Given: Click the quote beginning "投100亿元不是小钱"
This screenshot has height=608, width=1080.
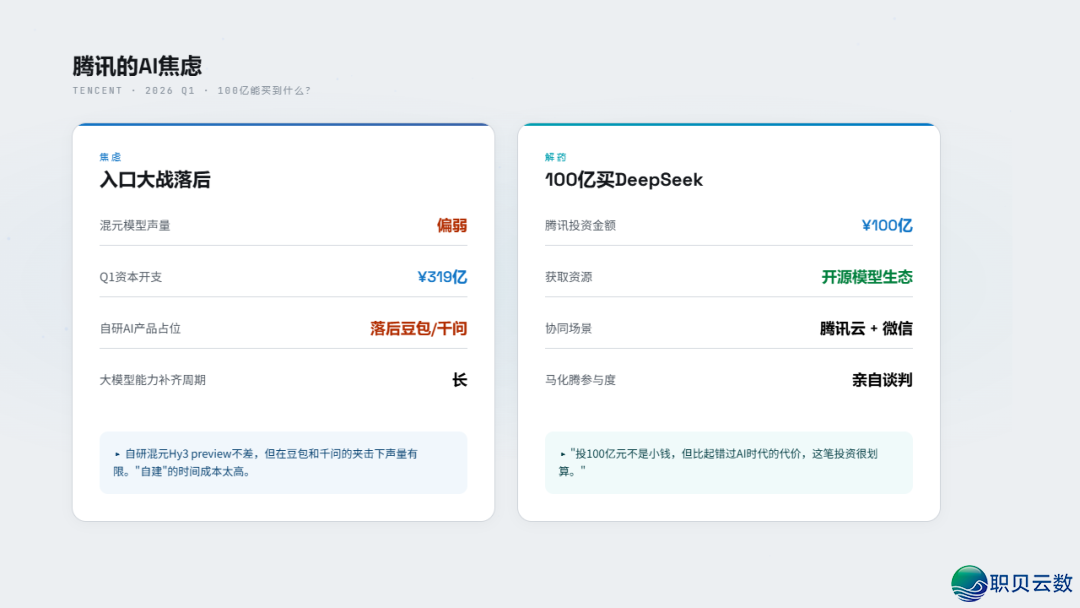Looking at the screenshot, I should tap(729, 463).
